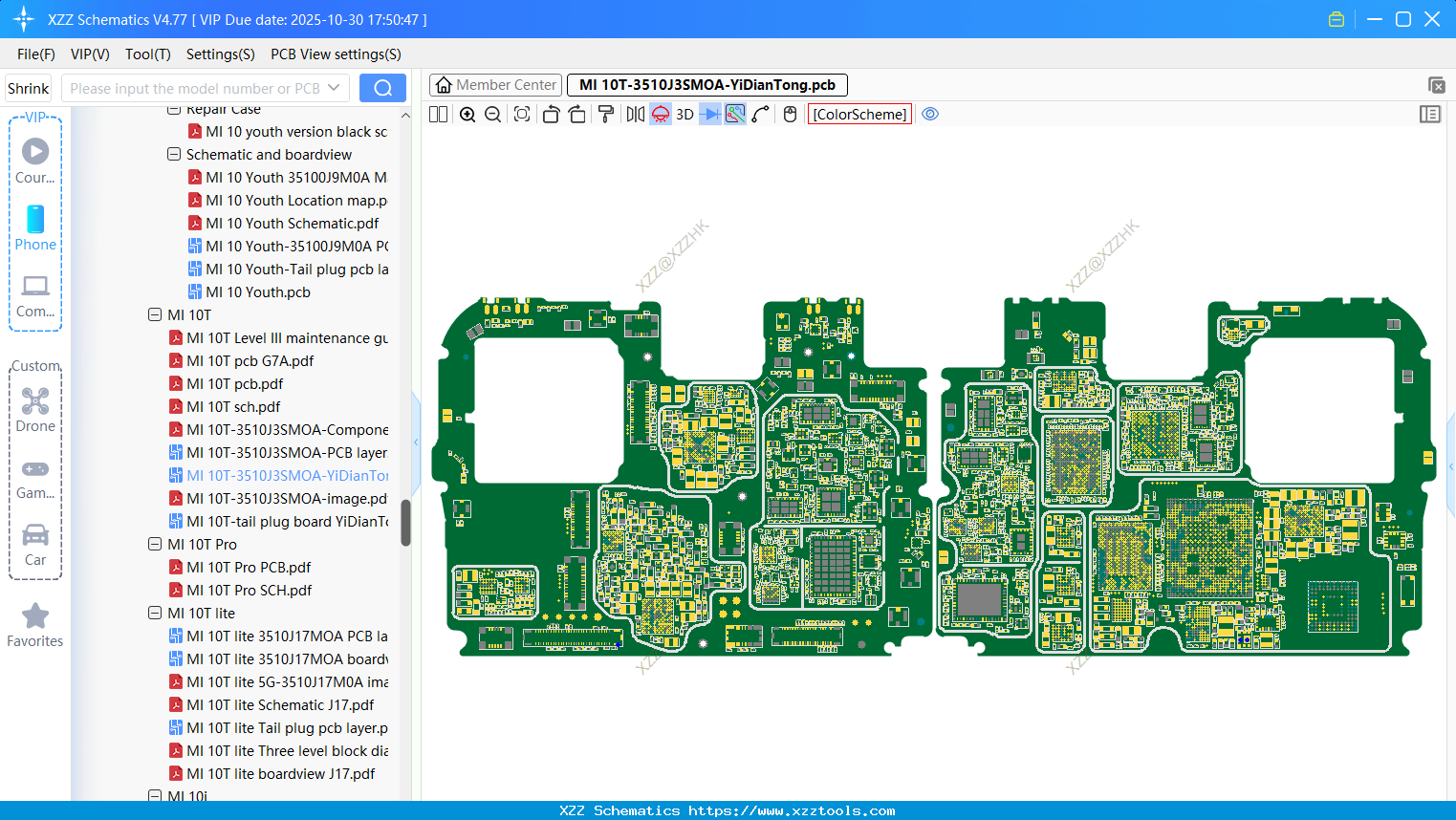
Task: Select the zoom in magnifier tool
Action: click(467, 114)
